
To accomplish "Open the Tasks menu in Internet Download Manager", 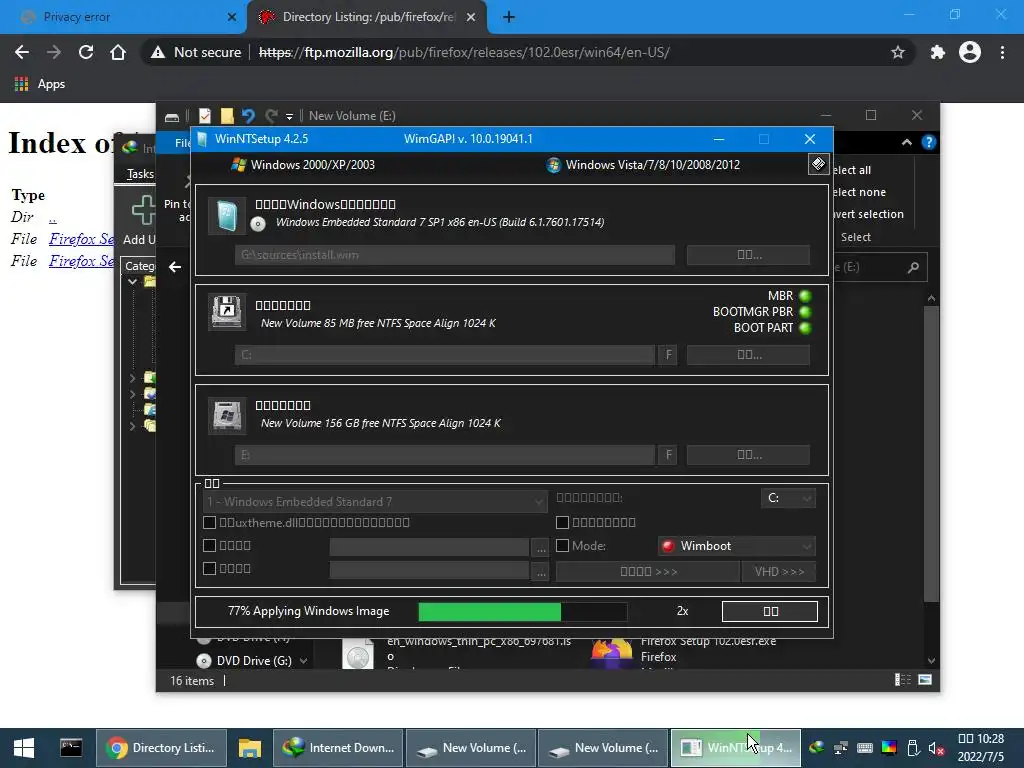I will 140,174.
